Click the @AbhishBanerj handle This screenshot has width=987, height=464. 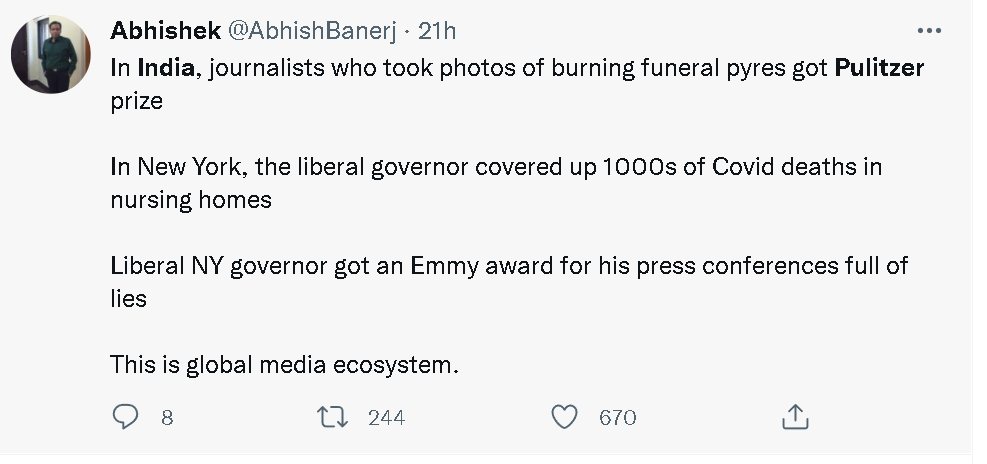pyautogui.click(x=312, y=31)
